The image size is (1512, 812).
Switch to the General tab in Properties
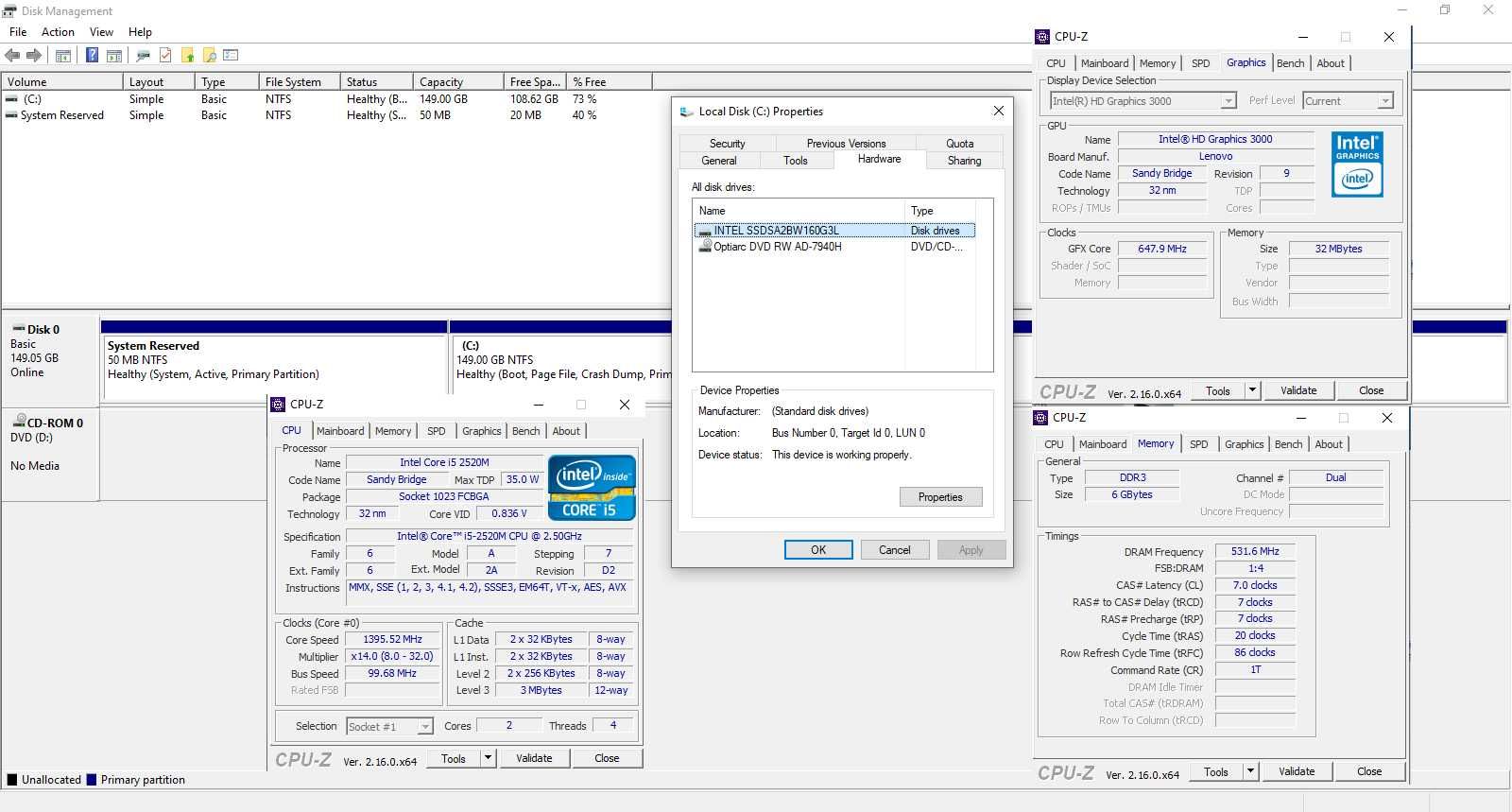tap(719, 161)
